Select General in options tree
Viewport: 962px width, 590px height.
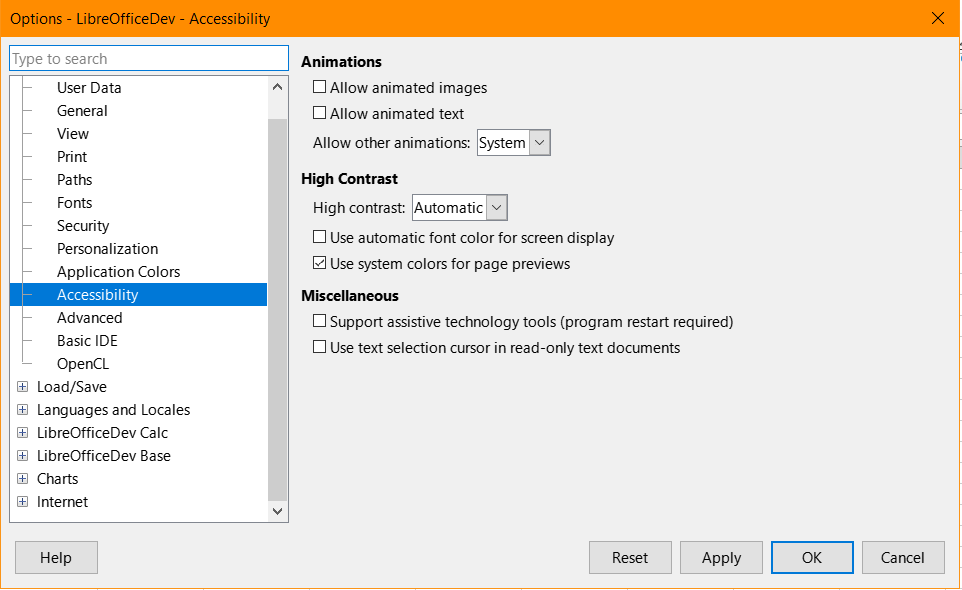tap(82, 111)
